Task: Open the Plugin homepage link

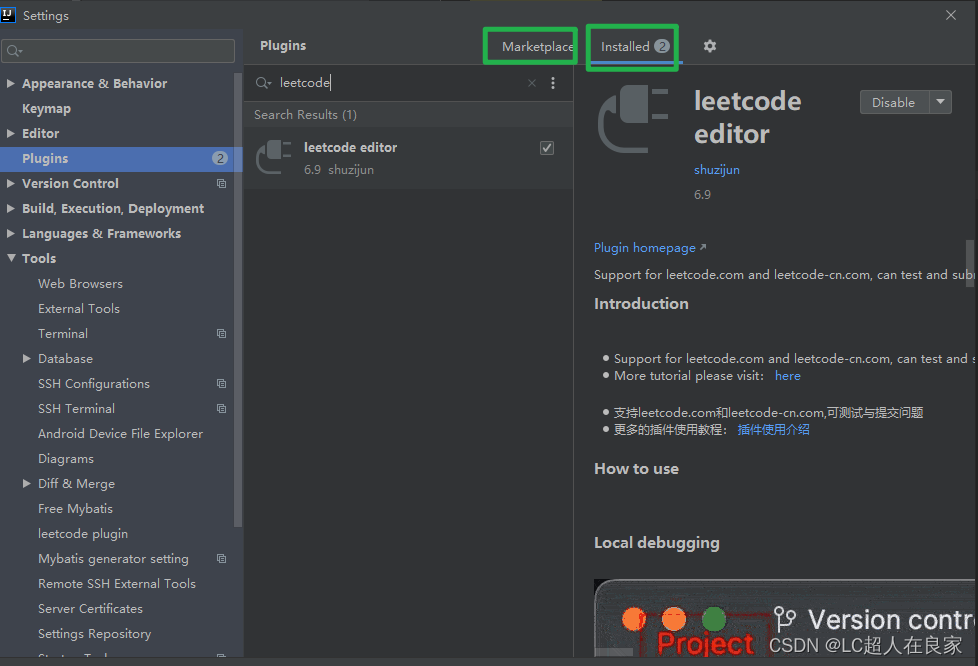Action: [x=650, y=248]
